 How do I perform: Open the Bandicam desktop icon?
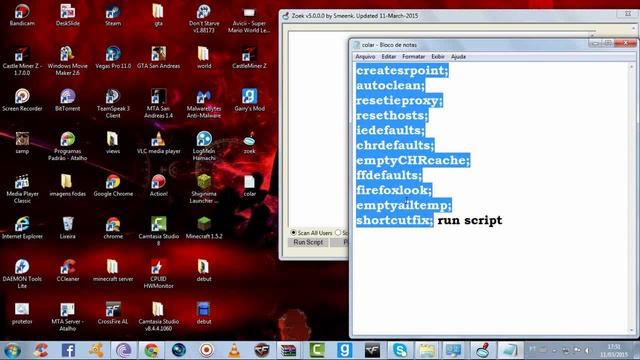22,16
